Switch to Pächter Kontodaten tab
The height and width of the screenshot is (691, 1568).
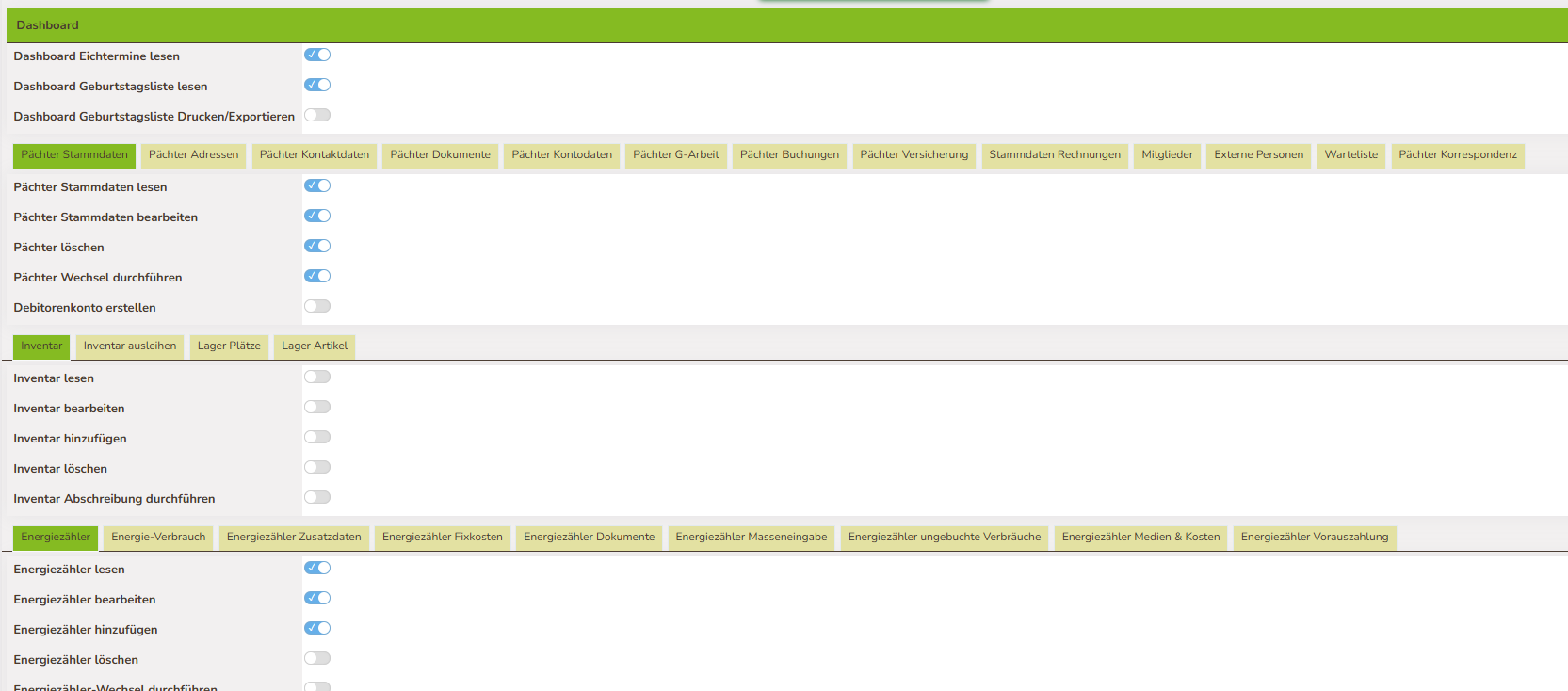pyautogui.click(x=561, y=155)
